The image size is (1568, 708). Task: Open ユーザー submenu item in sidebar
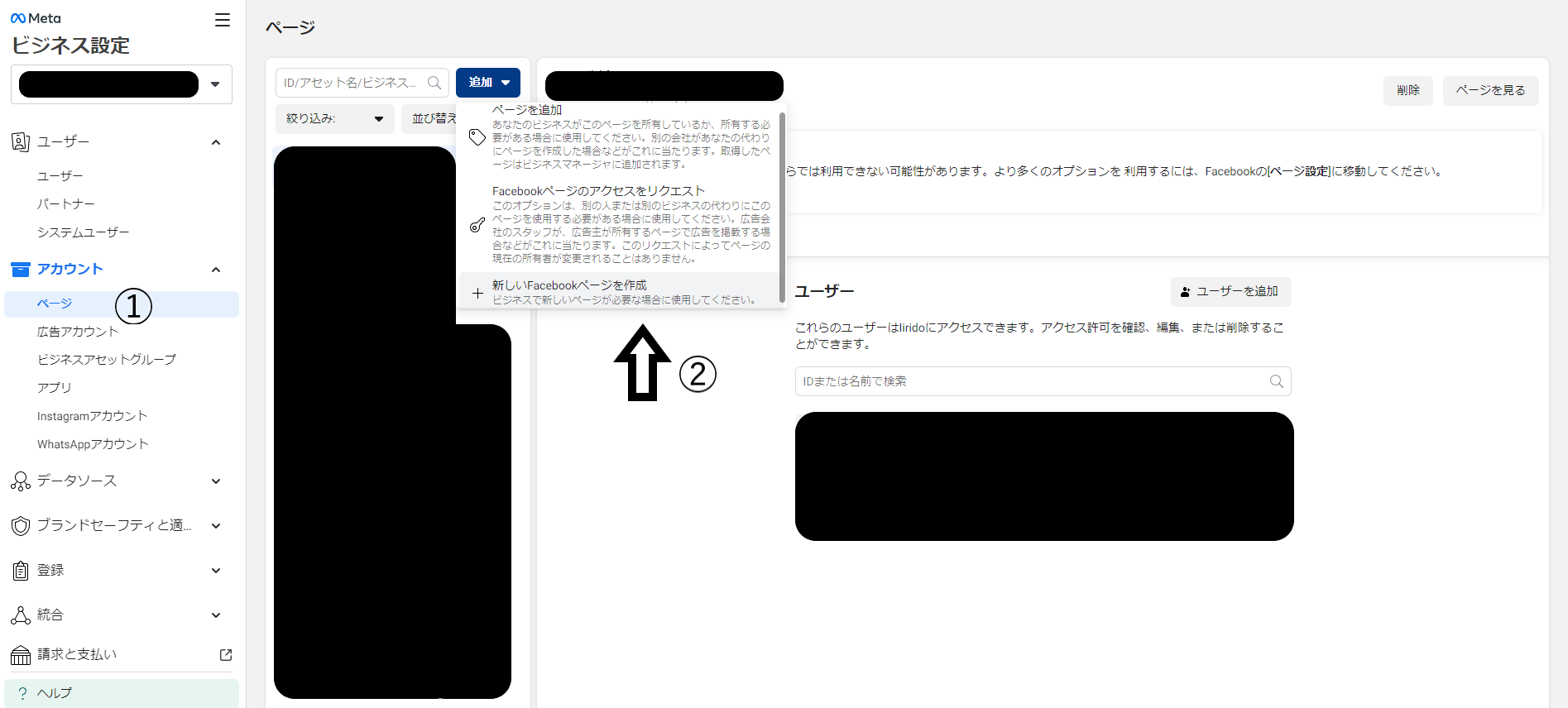click(x=60, y=176)
